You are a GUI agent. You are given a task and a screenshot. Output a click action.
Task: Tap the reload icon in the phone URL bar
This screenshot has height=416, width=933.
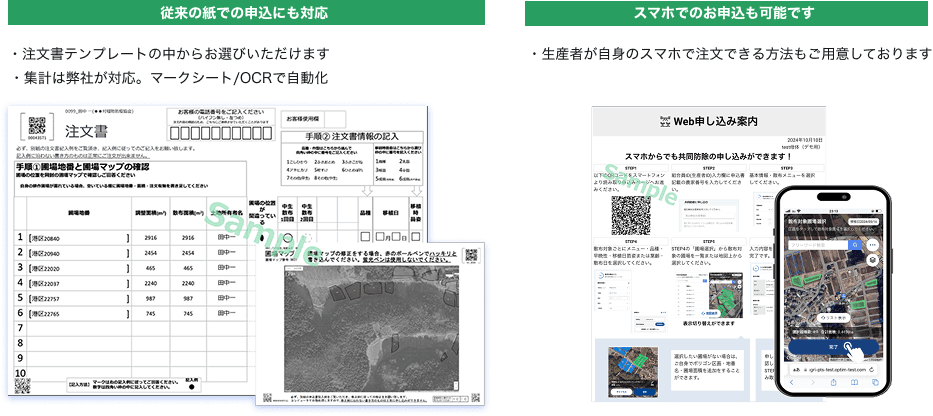(872, 370)
